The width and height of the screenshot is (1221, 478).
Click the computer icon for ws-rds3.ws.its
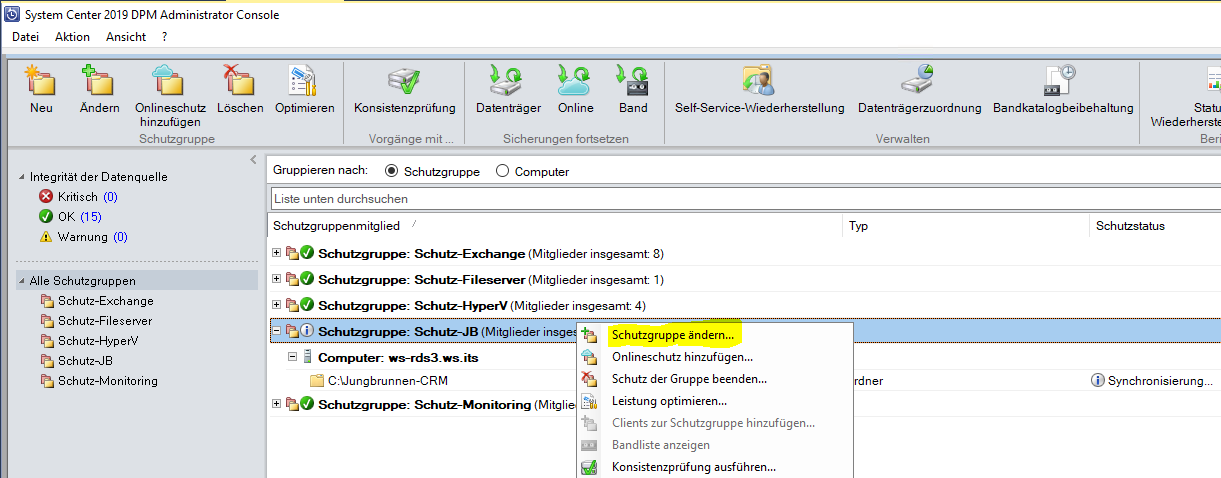pos(309,357)
